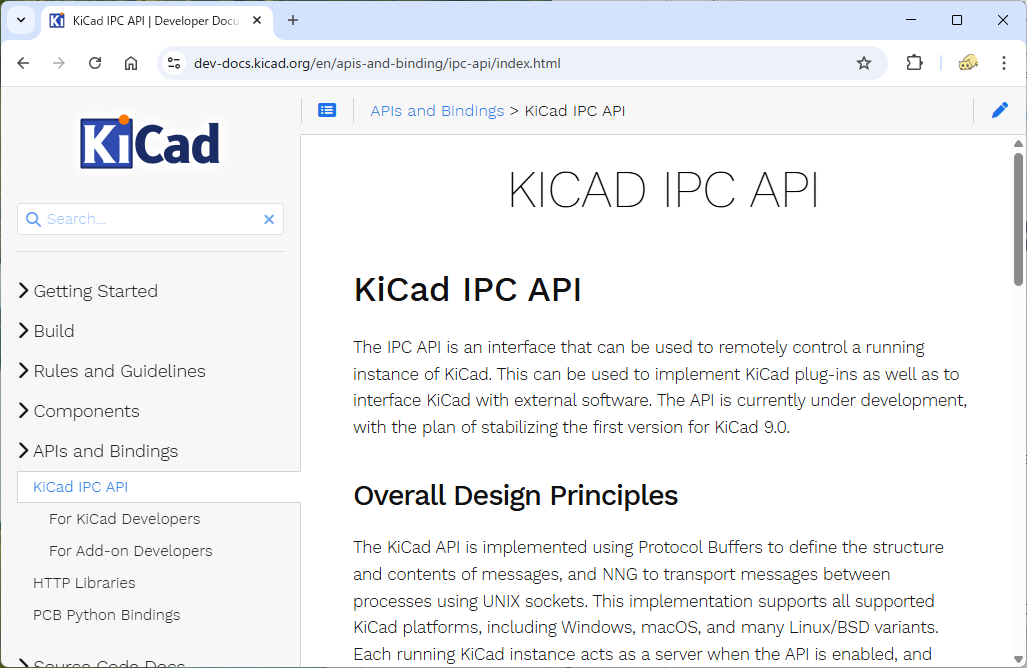Click the 'KiCad IPC API' section heading
The height and width of the screenshot is (668, 1027).
467,289
